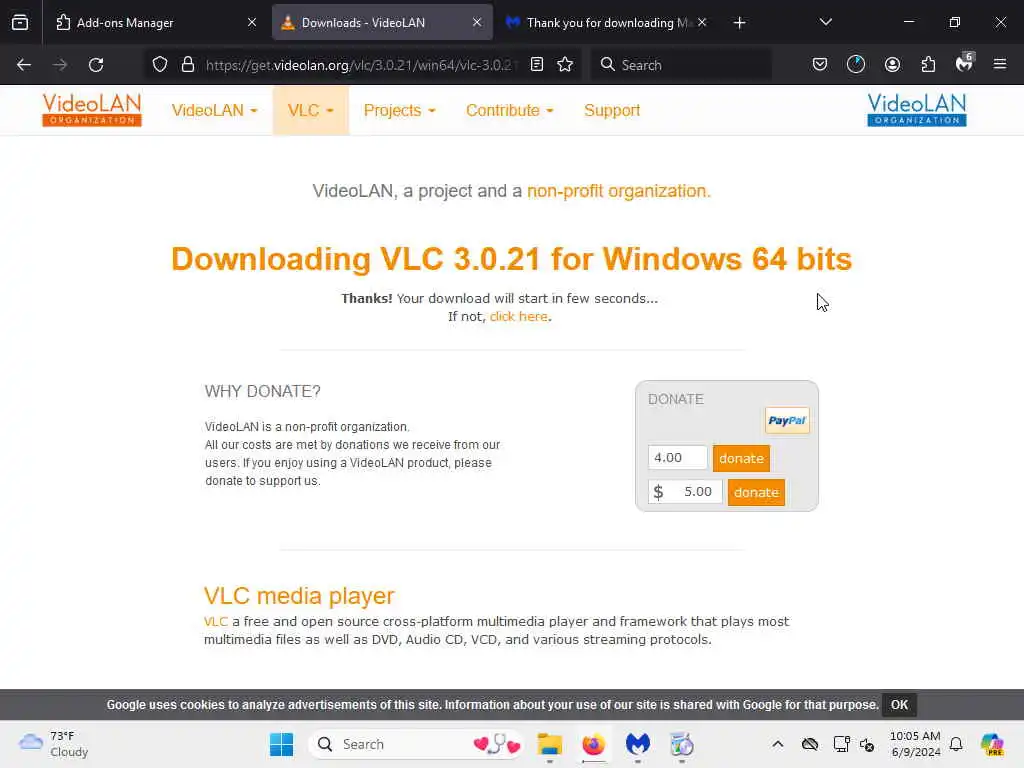Click the Firefox Search box
This screenshot has height=768, width=1024.
681,65
